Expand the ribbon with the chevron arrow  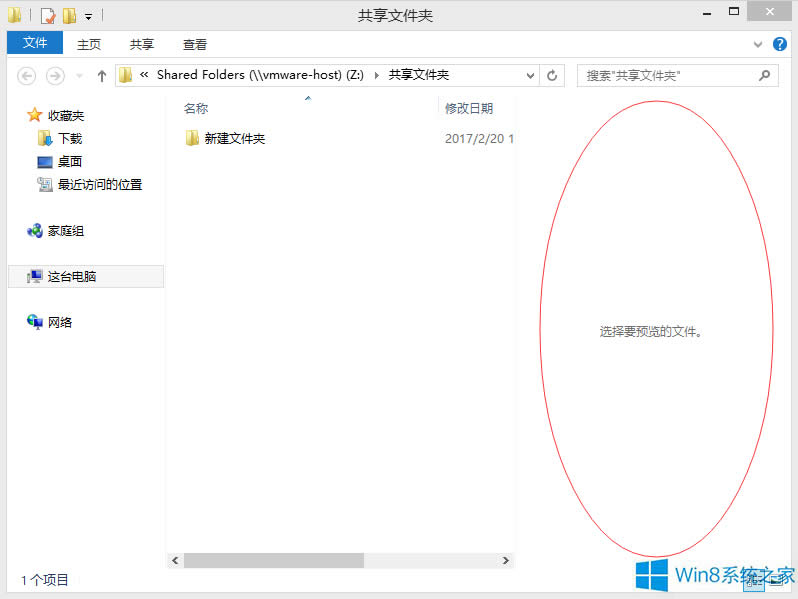coord(758,45)
